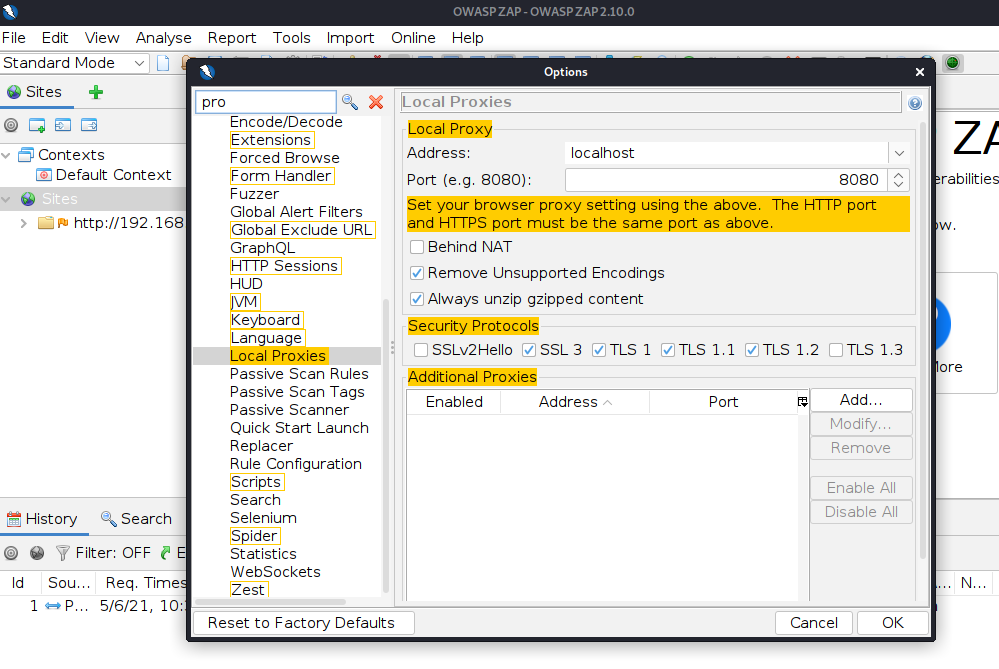Click the Export Context icon
The height and width of the screenshot is (669, 999).
point(89,125)
